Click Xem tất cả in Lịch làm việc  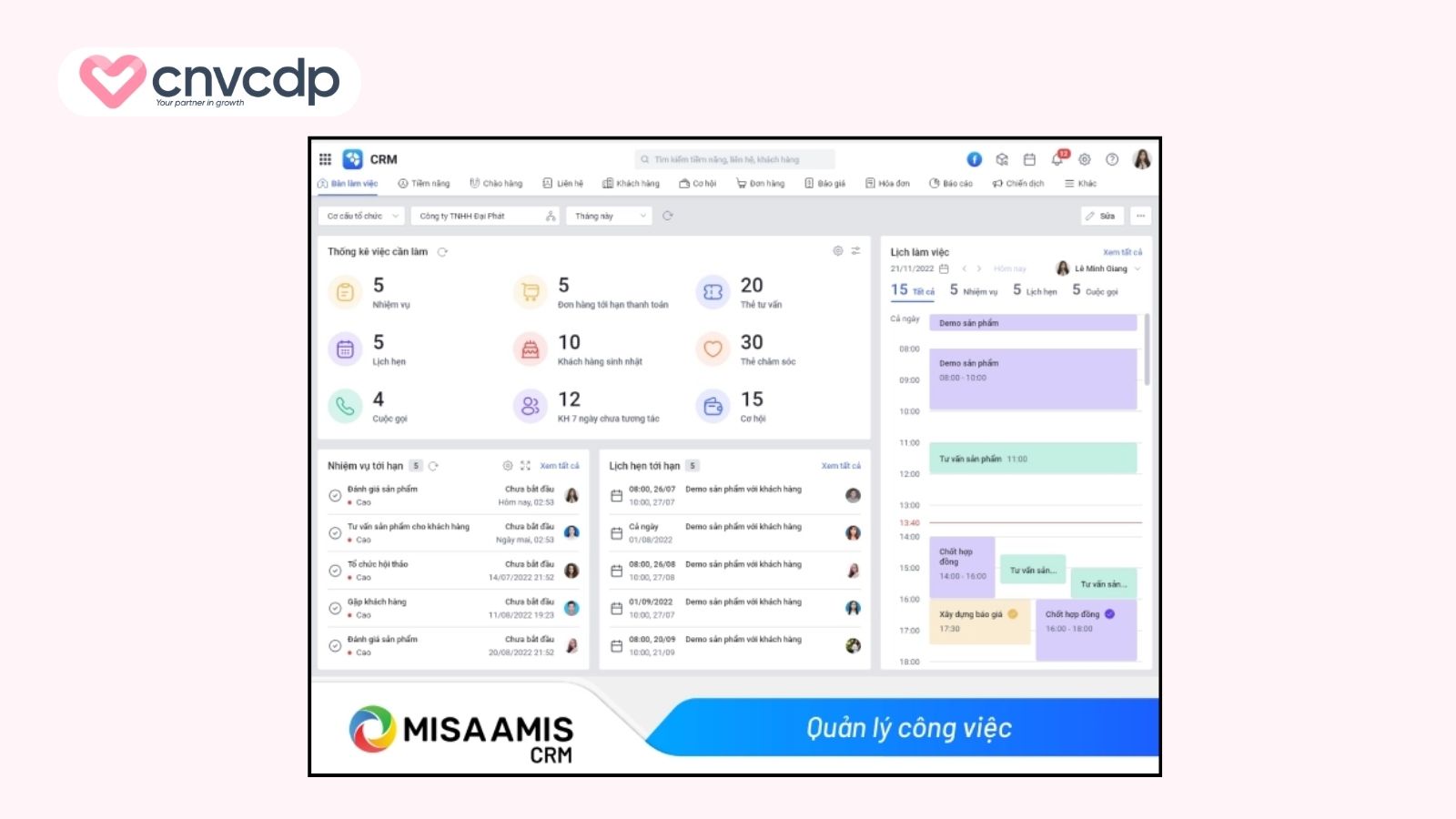(1123, 252)
